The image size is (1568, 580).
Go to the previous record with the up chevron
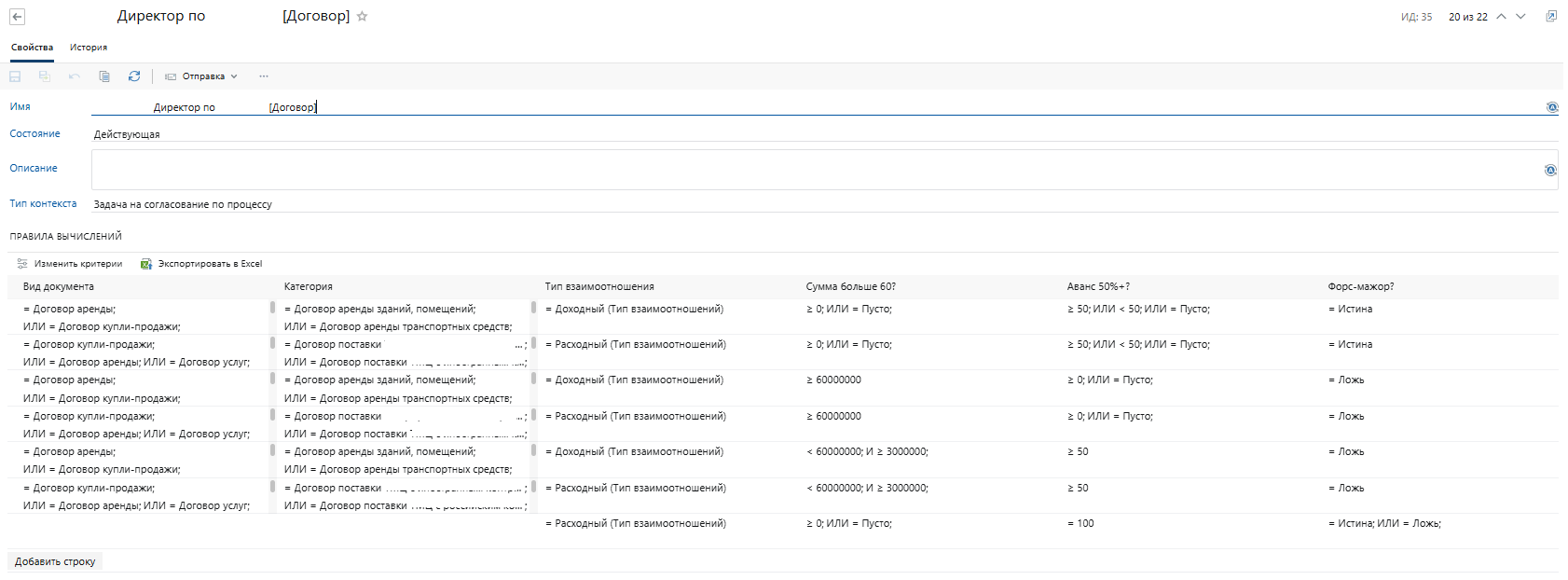click(1501, 17)
